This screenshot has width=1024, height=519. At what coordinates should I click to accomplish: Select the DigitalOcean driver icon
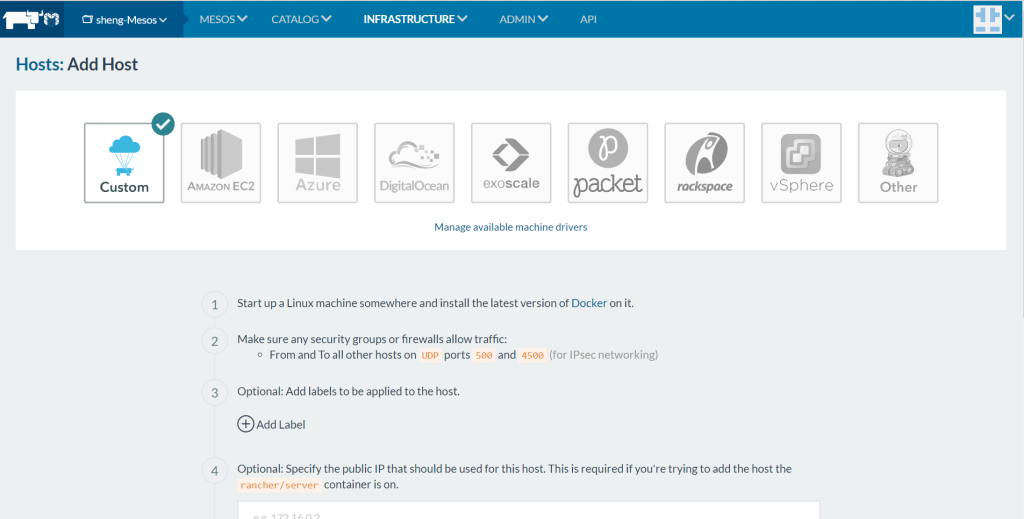(x=414, y=163)
